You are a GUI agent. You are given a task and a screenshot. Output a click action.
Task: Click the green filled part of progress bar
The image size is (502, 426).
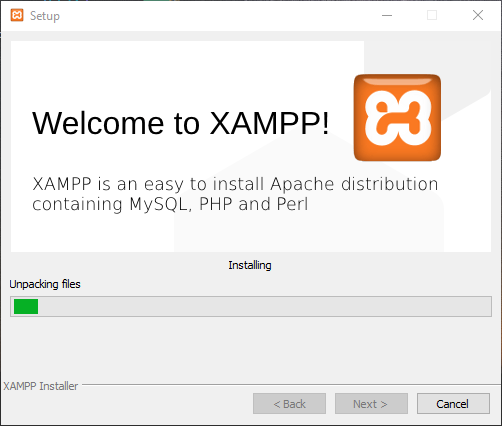26,306
